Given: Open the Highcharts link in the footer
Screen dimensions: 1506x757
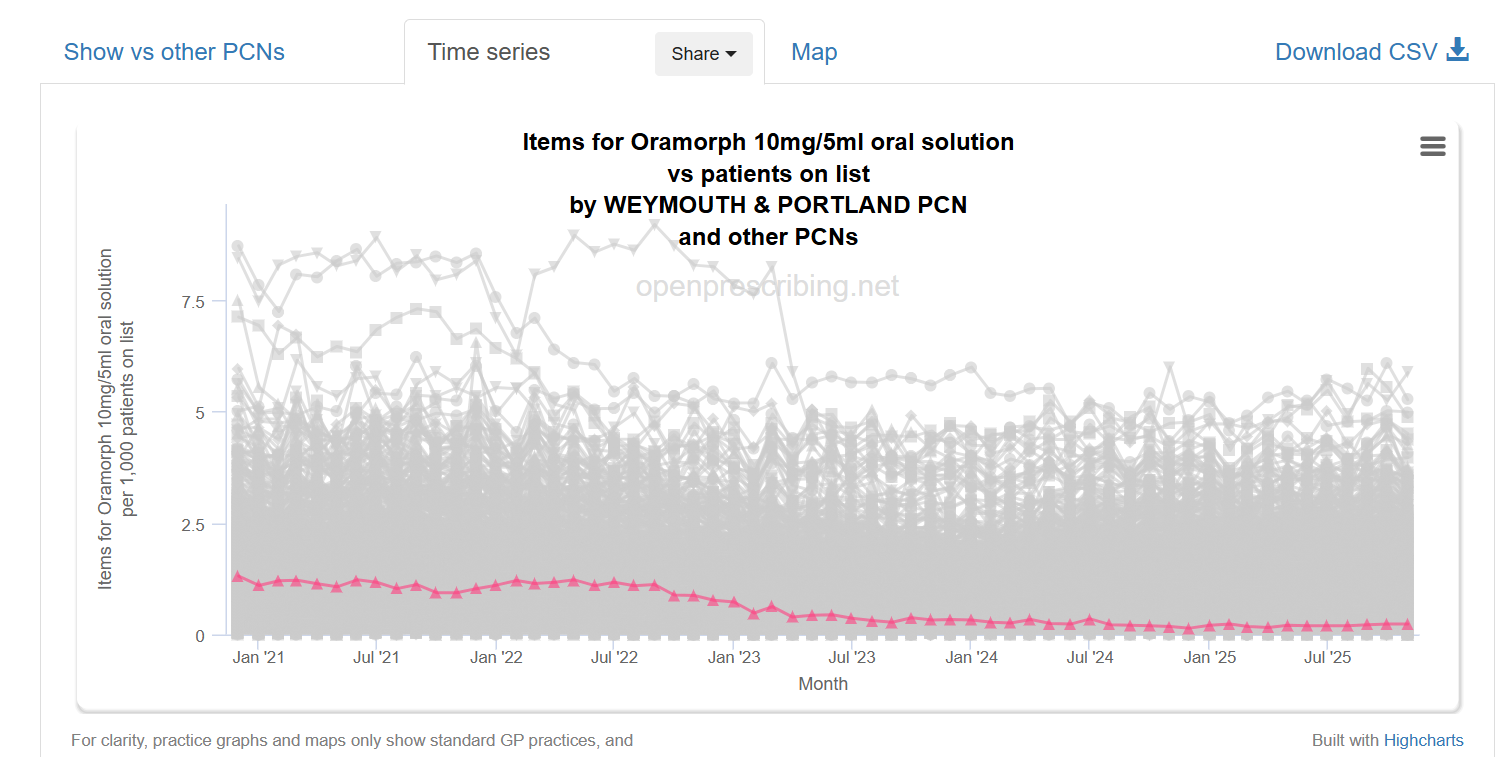Looking at the screenshot, I should pyautogui.click(x=1423, y=740).
